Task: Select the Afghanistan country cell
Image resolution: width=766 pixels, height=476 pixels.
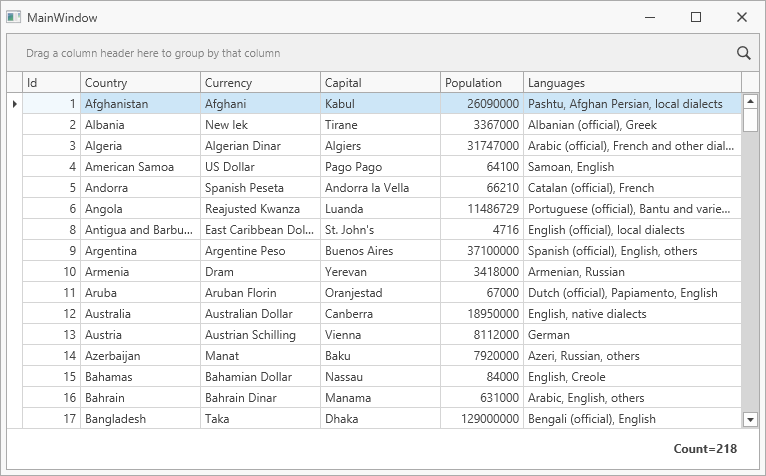Action: click(140, 104)
